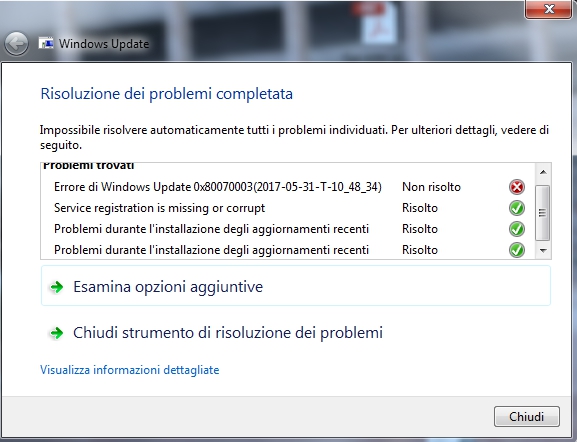This screenshot has width=577, height=442.
Task: Close the window with the red X button
Action: point(548,8)
